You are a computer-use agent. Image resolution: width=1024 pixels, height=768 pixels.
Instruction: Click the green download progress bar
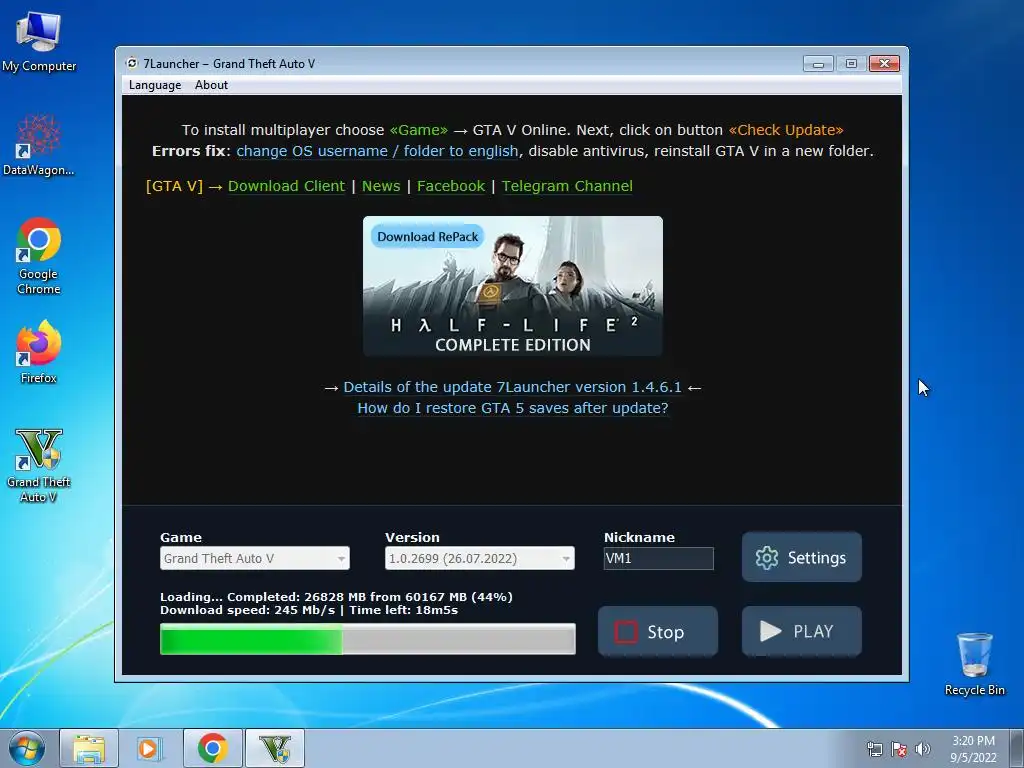point(368,639)
